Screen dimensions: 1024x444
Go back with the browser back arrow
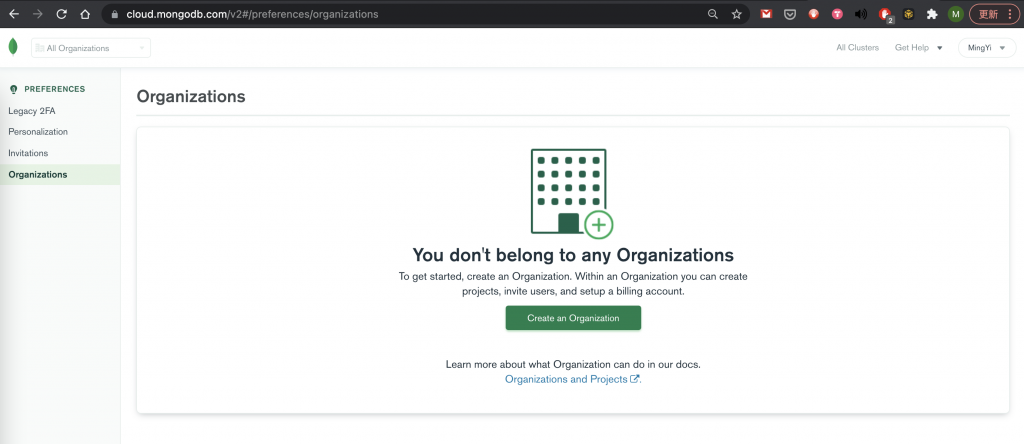pyautogui.click(x=14, y=14)
